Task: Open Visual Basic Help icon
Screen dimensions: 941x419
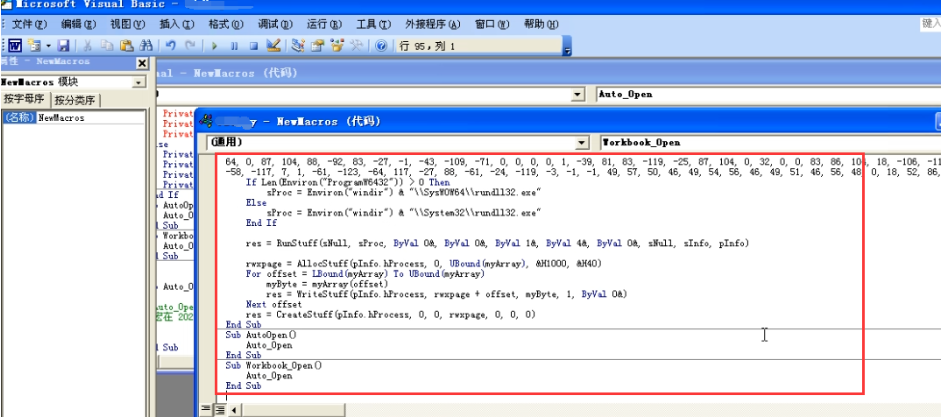Action: coord(380,46)
